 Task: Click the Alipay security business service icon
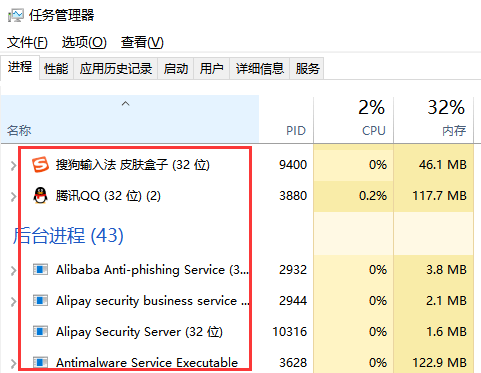coord(40,301)
